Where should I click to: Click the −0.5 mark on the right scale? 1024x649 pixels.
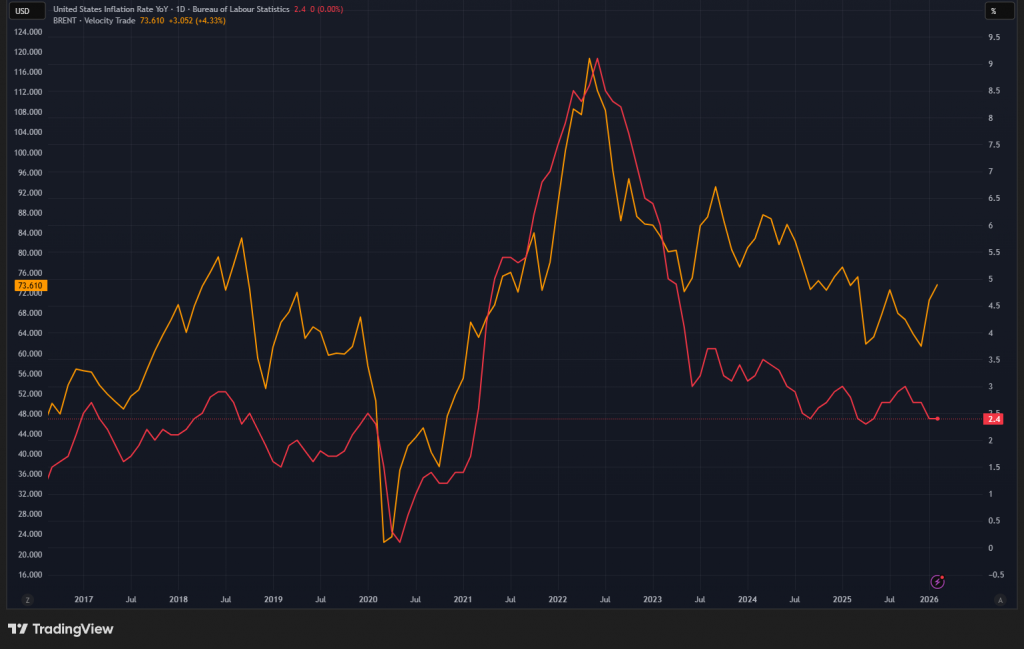point(994,575)
